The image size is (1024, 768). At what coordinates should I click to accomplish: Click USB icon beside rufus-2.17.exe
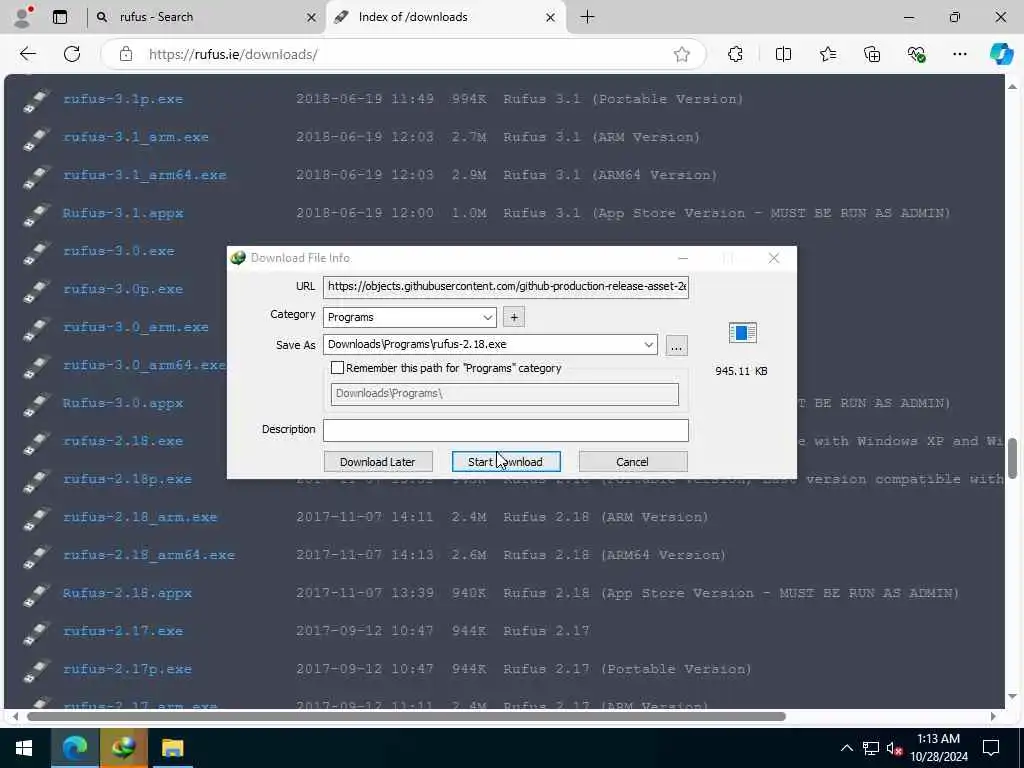[36, 632]
